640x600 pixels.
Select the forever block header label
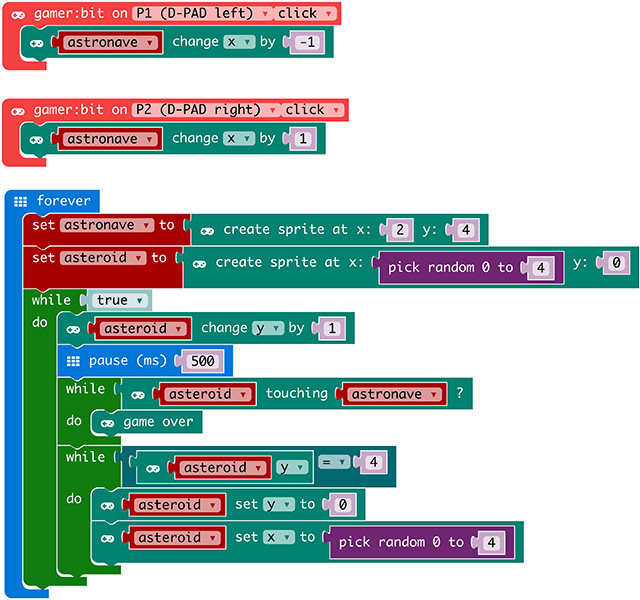[x=62, y=201]
